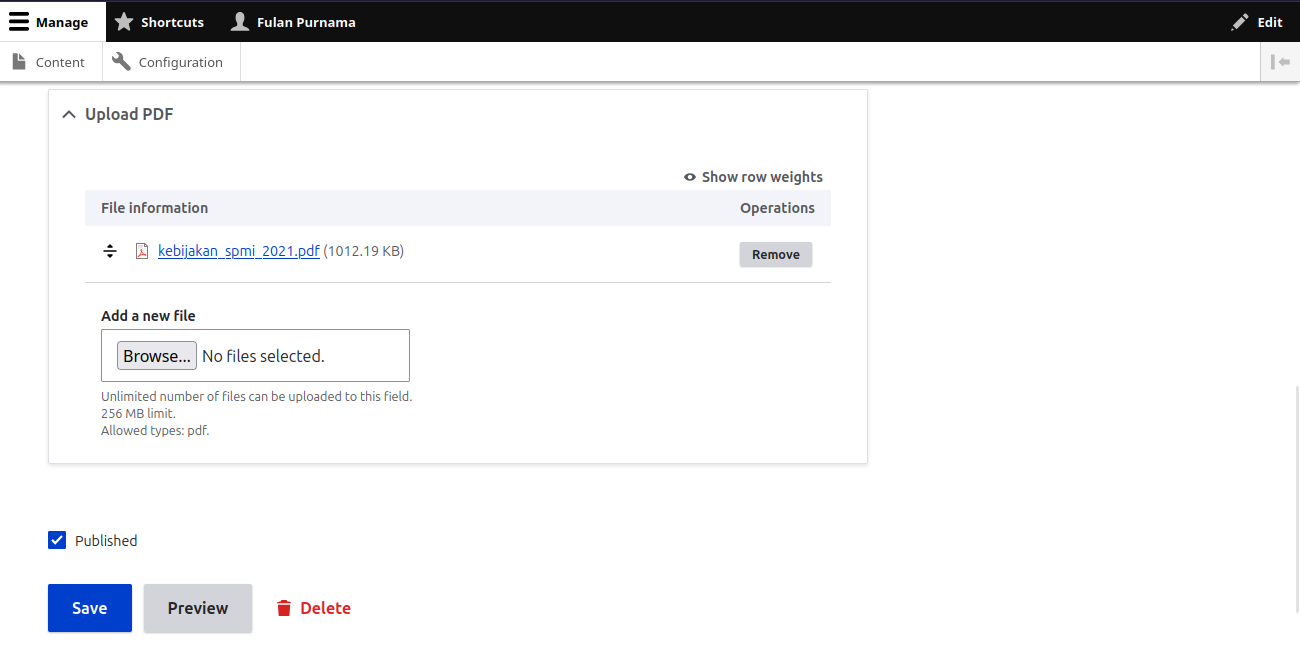This screenshot has height=653, width=1300.
Task: Preview the content
Action: coord(198,608)
